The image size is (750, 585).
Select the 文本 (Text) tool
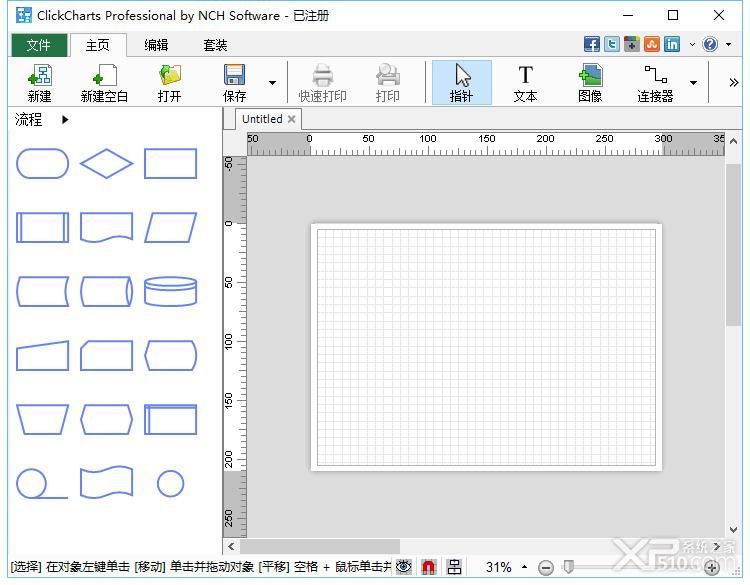point(526,83)
